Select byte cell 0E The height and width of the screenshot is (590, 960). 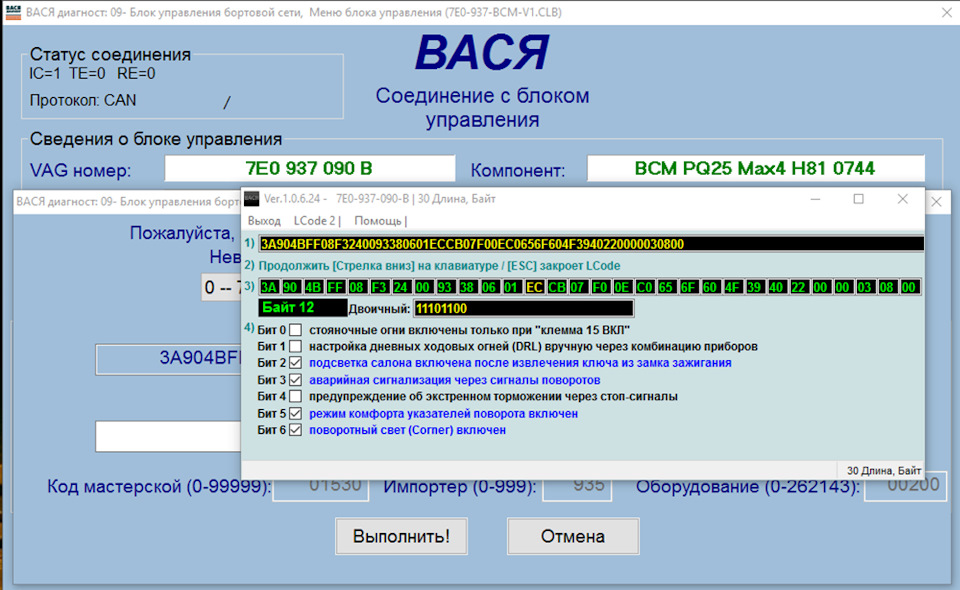click(622, 287)
